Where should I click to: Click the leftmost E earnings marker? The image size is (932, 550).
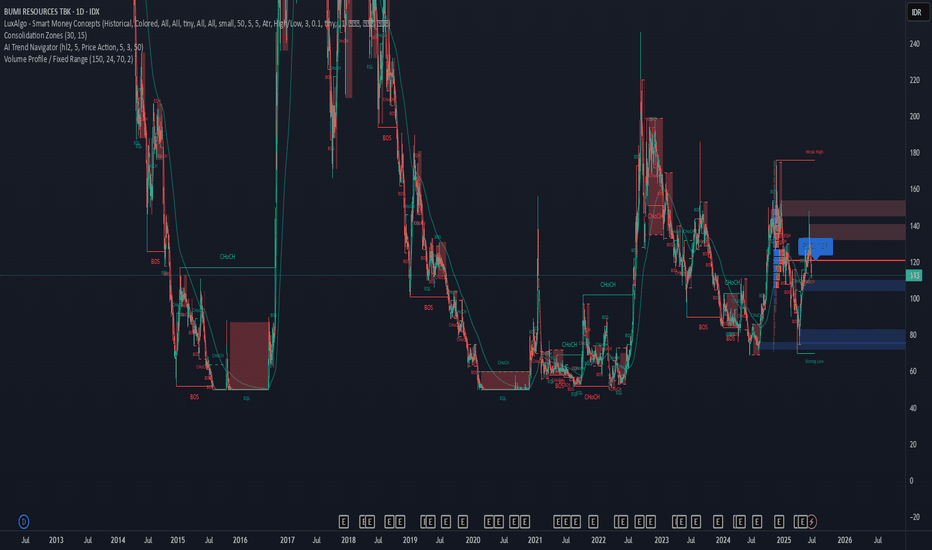[344, 521]
